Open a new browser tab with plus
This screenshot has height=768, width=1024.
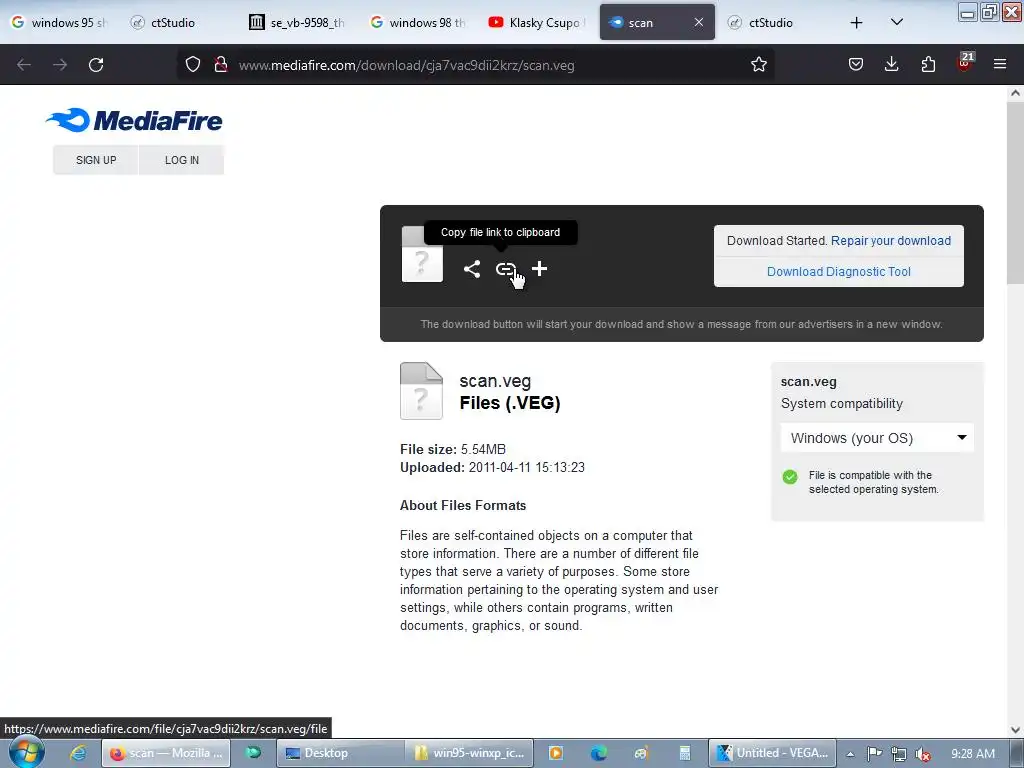coord(856,23)
